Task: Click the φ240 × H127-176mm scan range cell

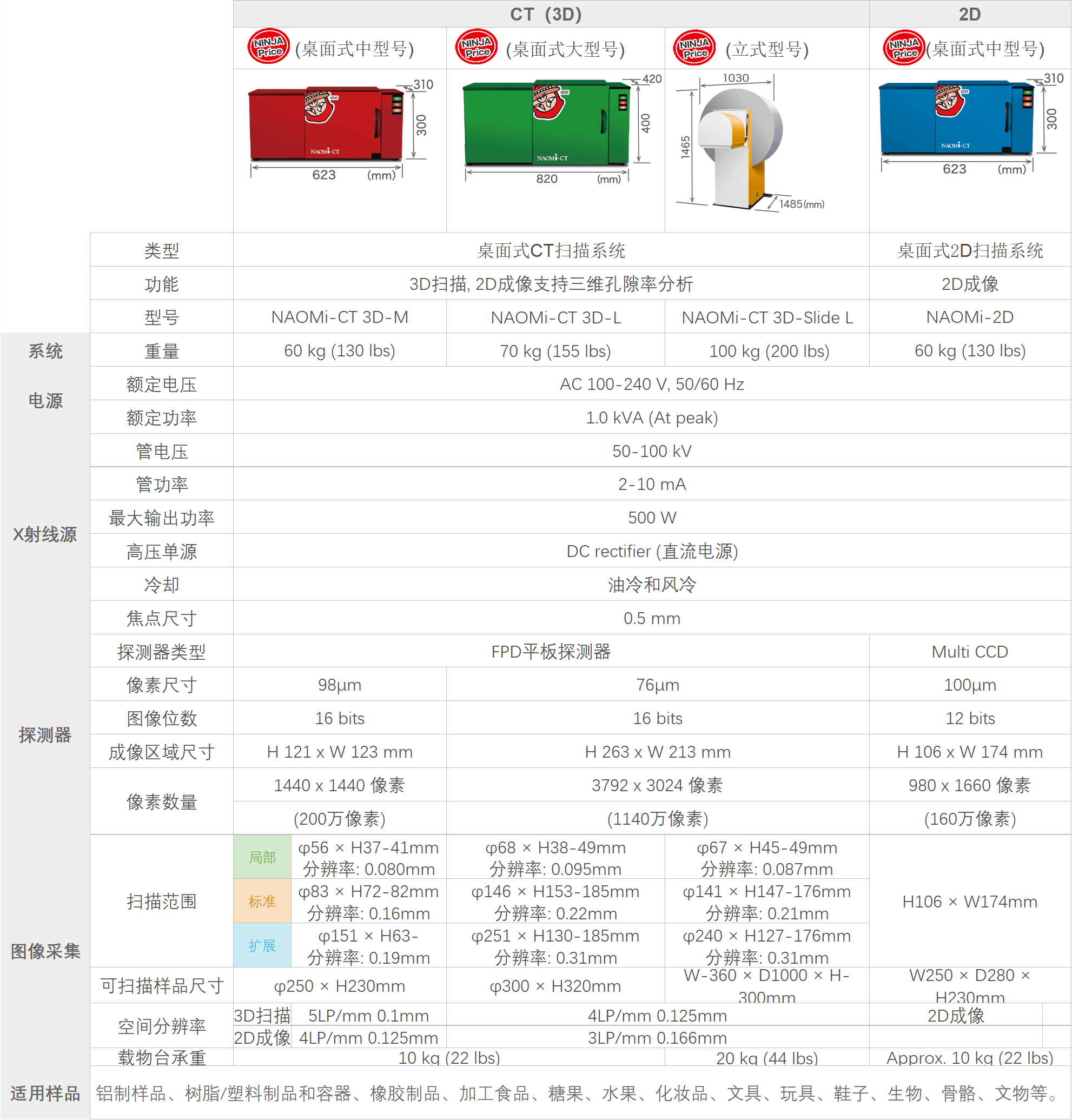Action: click(767, 946)
